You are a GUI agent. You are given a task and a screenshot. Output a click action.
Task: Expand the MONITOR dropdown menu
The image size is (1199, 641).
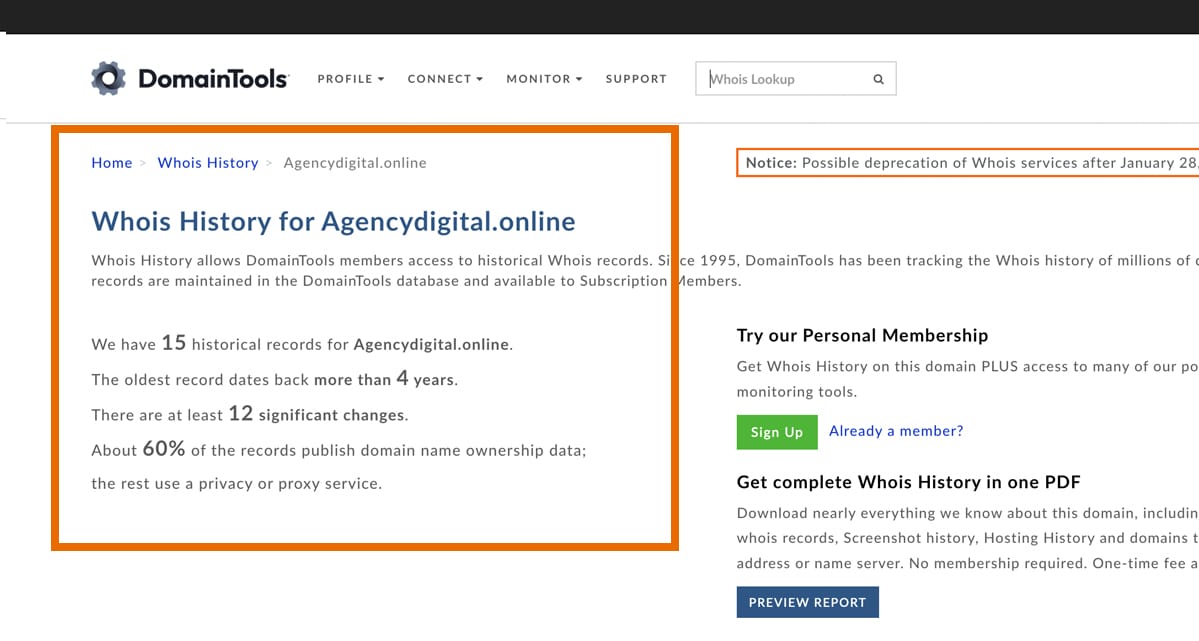(544, 79)
